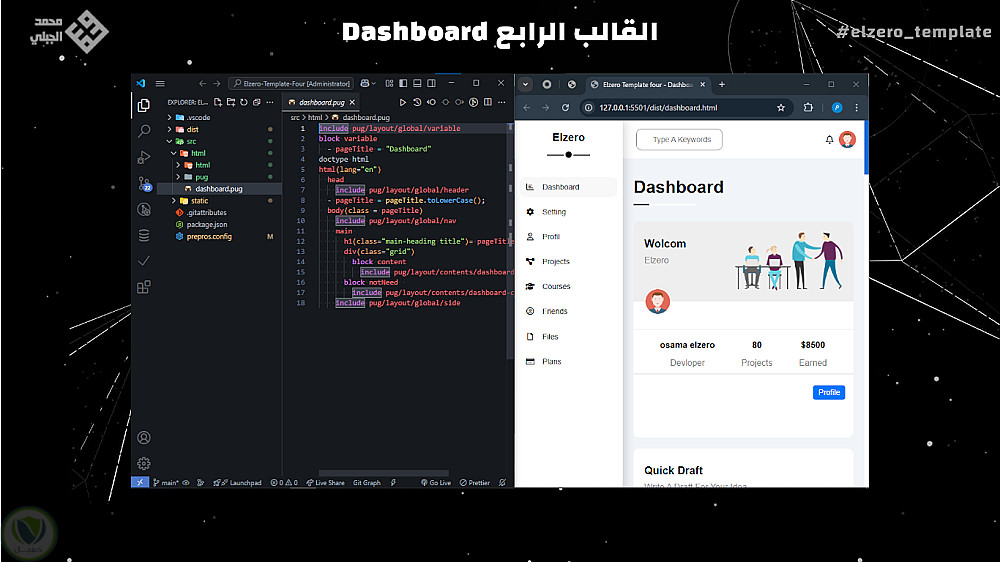Click Go Live in status bar
This screenshot has width=1000, height=562.
click(436, 483)
